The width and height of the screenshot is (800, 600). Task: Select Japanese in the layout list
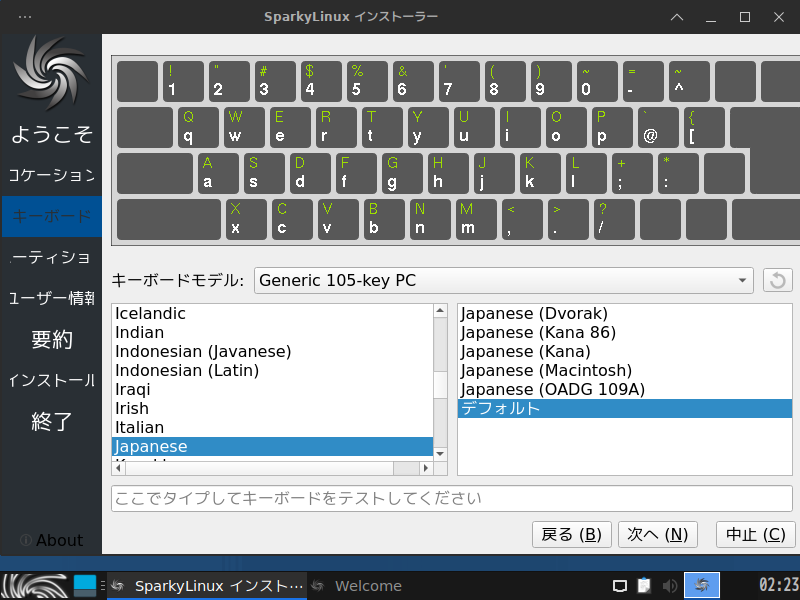(272, 446)
